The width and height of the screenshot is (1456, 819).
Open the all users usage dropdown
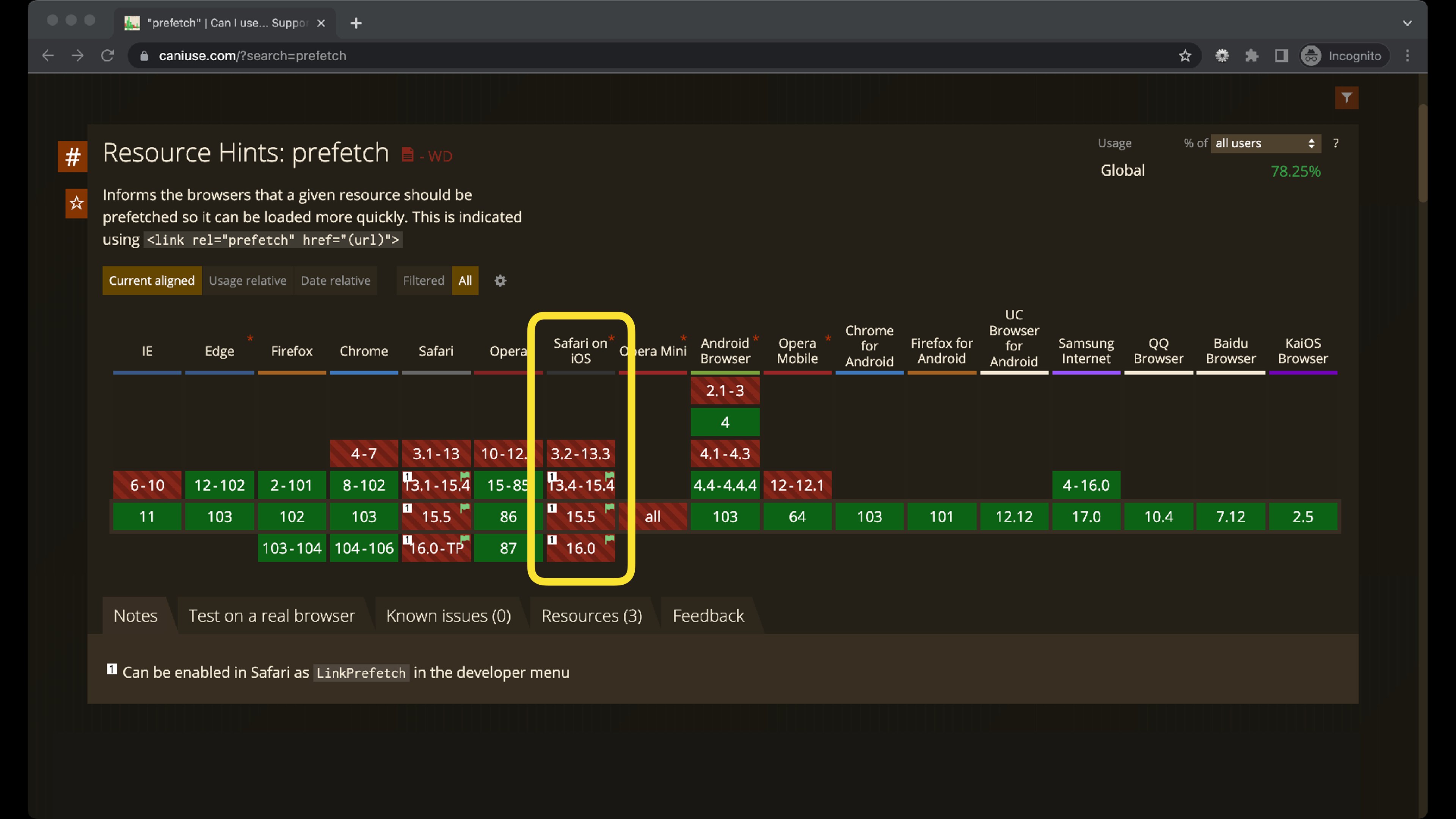click(1265, 143)
